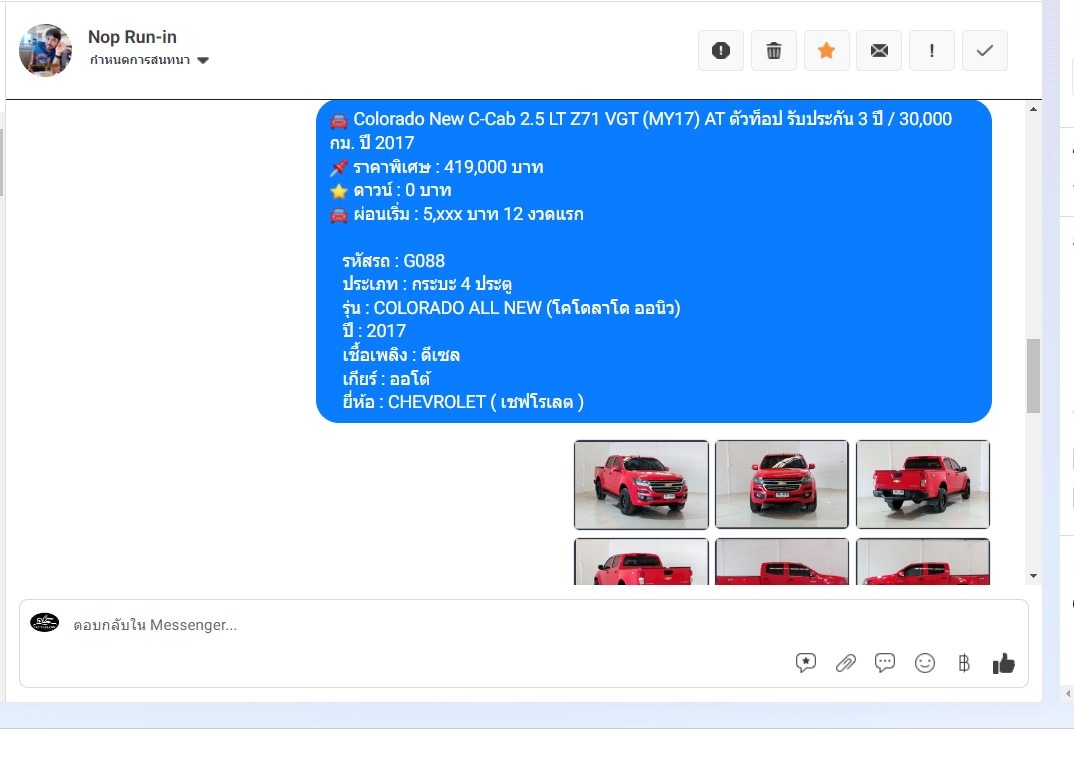Click page avatar beside reply box
This screenshot has height=775, width=1074.
(x=45, y=622)
